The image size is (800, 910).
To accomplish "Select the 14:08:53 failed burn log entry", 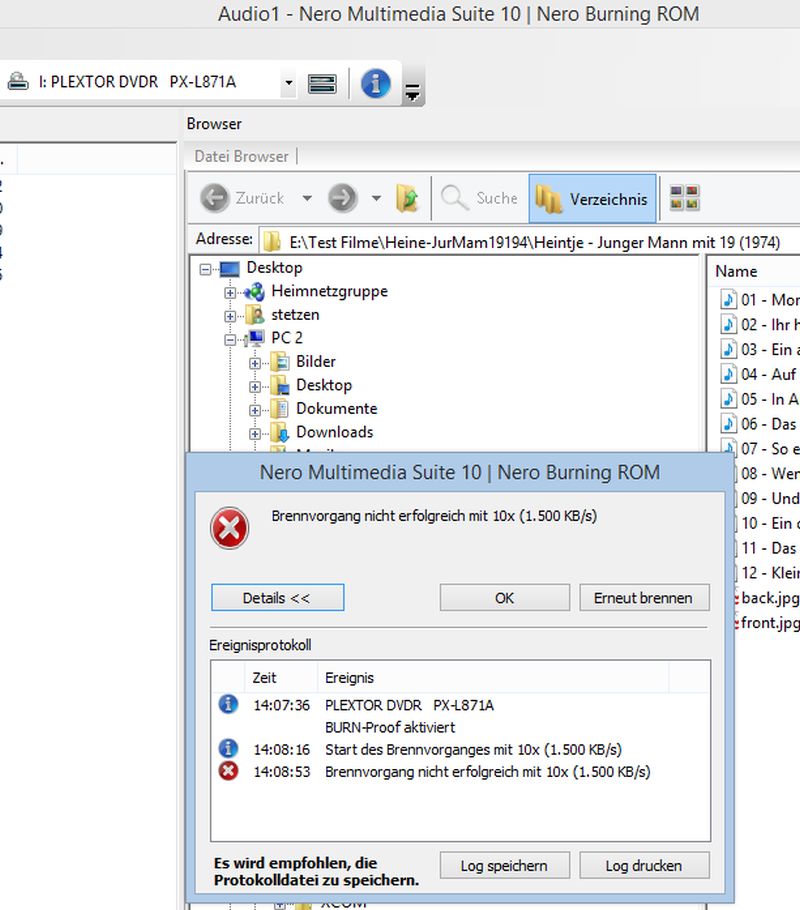I will point(460,771).
